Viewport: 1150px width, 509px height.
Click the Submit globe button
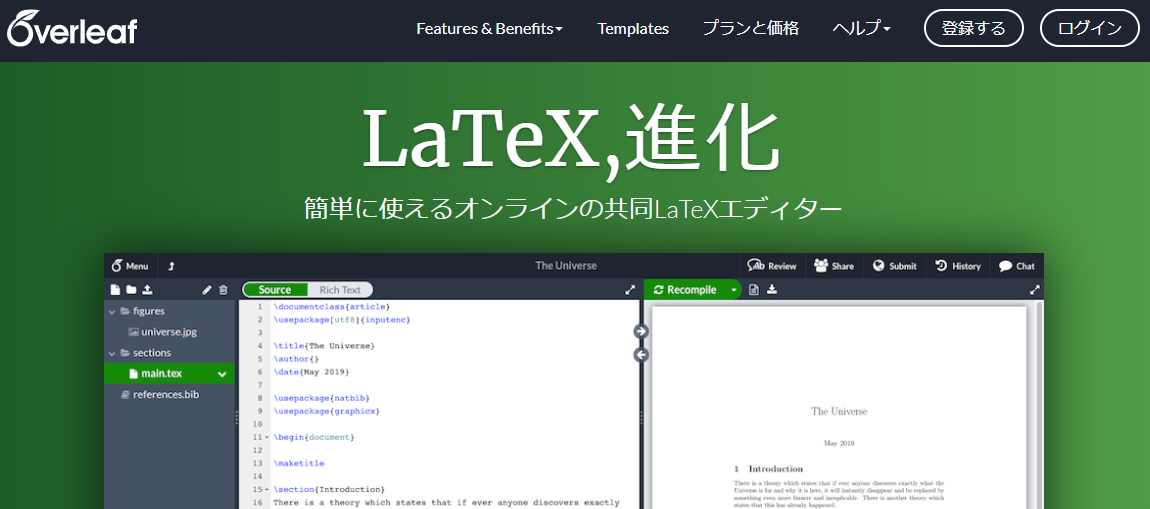coord(895,266)
